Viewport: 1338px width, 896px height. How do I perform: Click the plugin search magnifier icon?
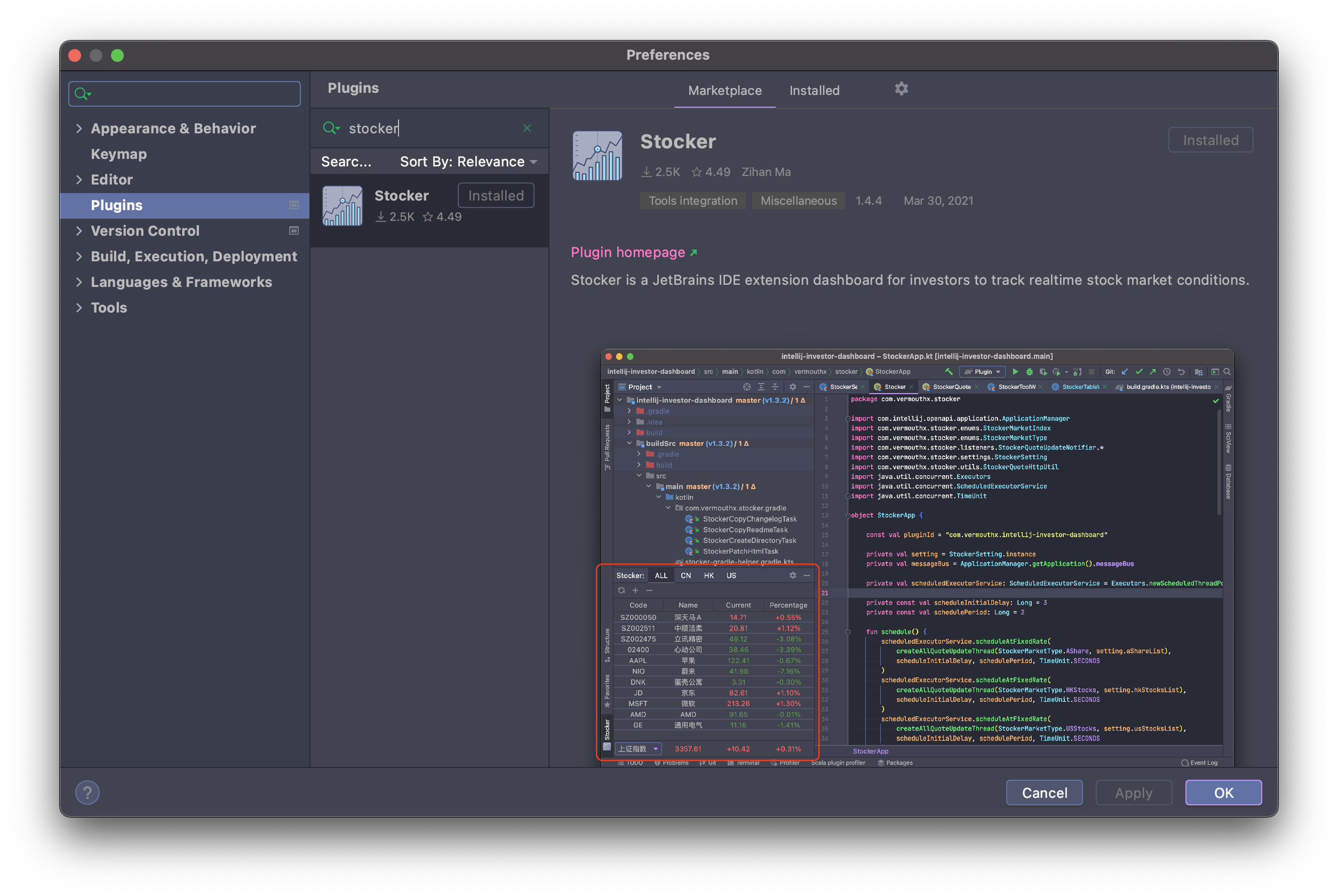(x=330, y=128)
